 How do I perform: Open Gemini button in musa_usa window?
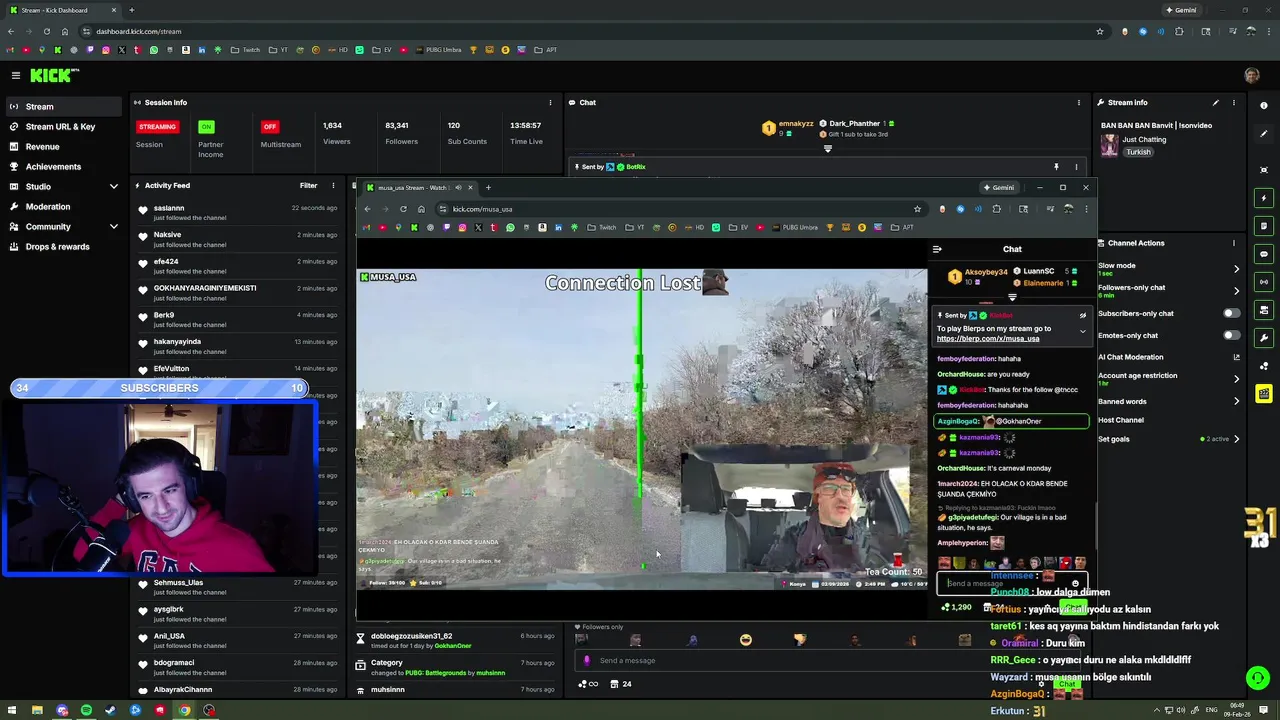998,187
